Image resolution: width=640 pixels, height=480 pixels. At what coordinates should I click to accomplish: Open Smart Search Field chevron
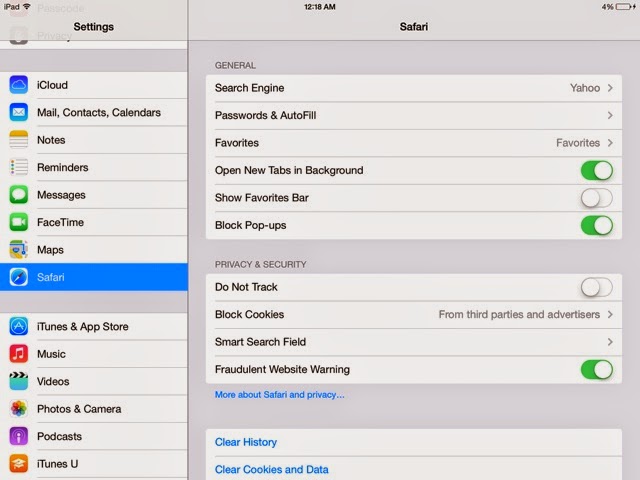[610, 342]
